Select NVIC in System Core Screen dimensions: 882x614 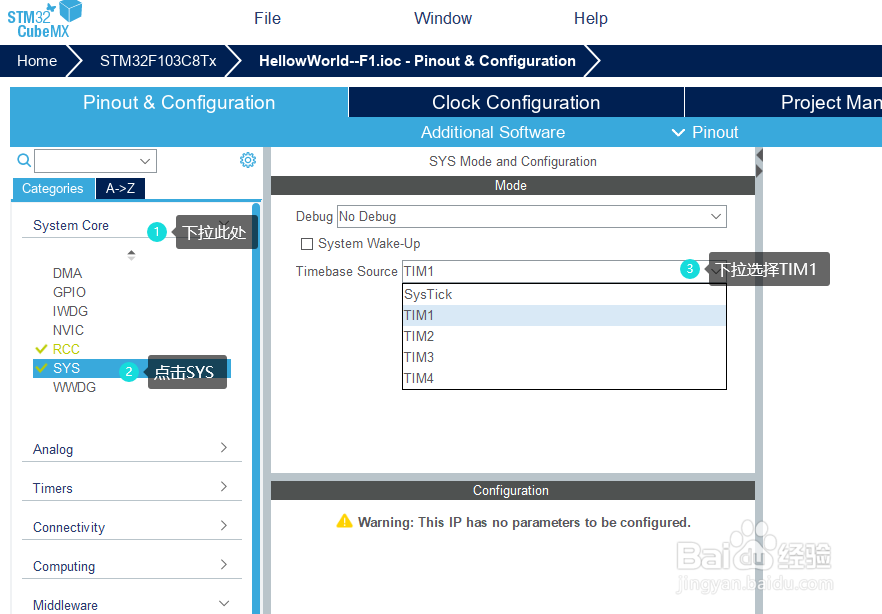(68, 330)
